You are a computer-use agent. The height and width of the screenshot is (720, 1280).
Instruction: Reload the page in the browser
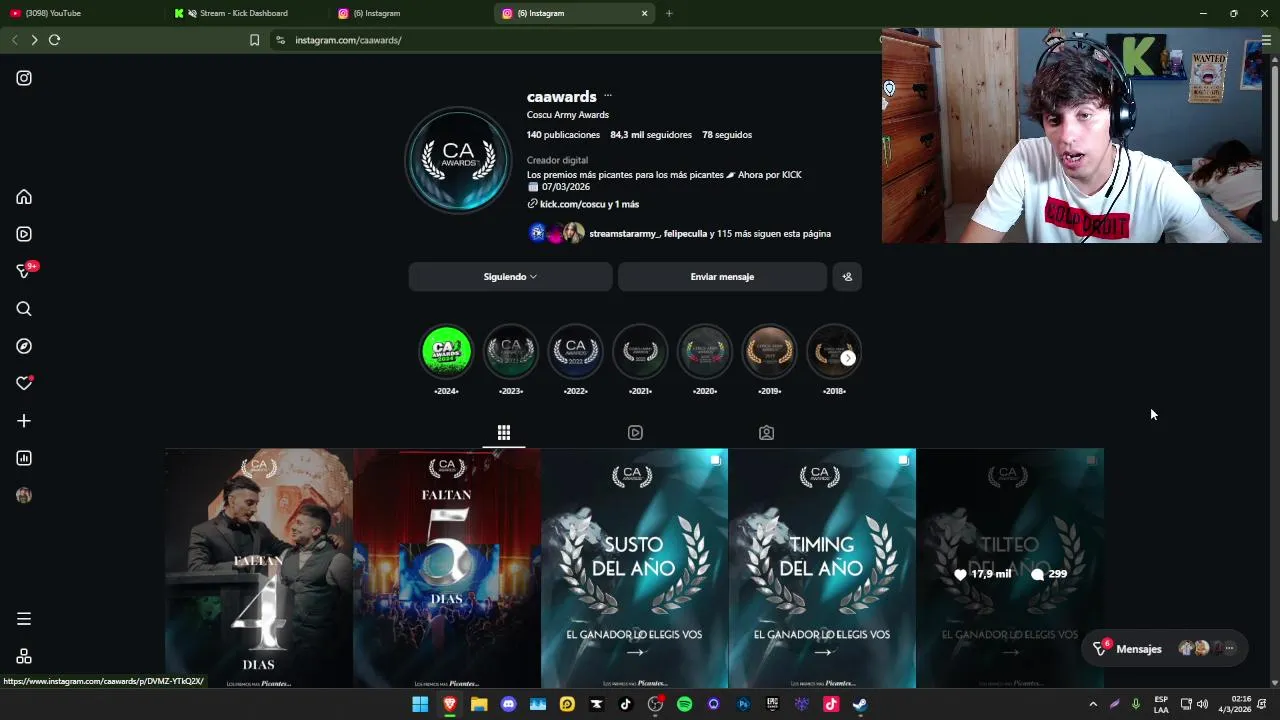[x=54, y=40]
